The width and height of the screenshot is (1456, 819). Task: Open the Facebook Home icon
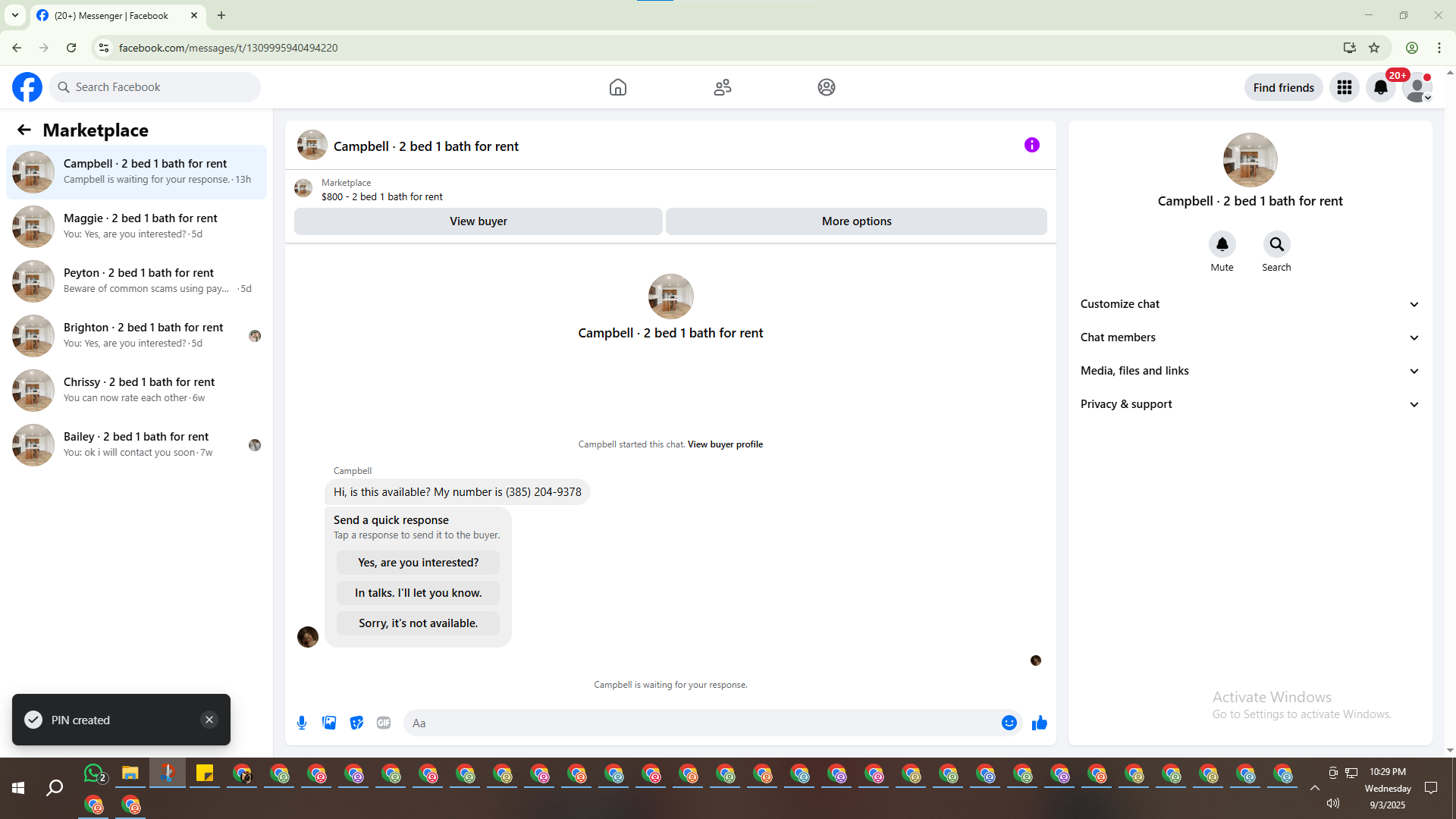(618, 87)
